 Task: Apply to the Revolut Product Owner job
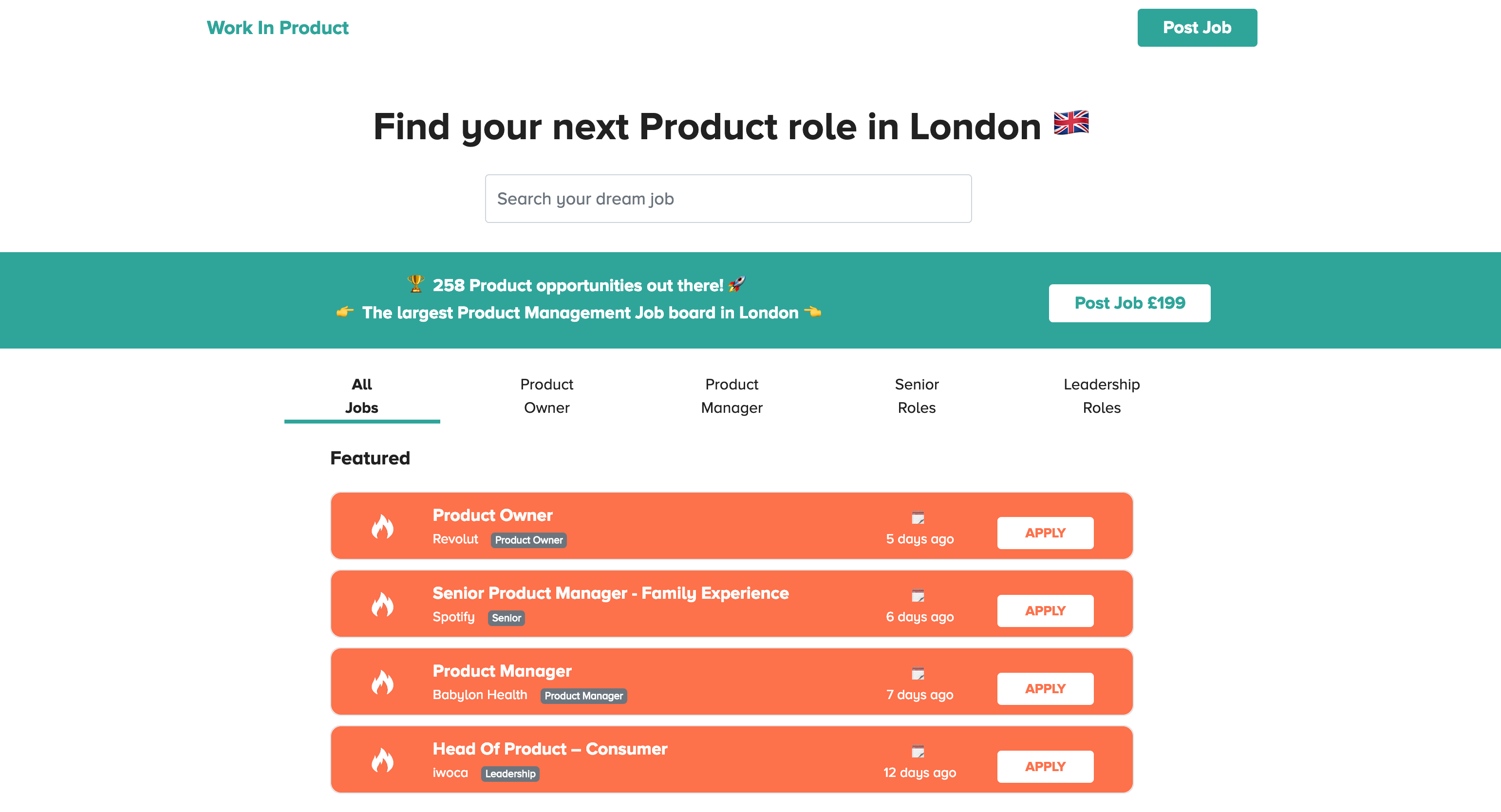pyautogui.click(x=1045, y=533)
